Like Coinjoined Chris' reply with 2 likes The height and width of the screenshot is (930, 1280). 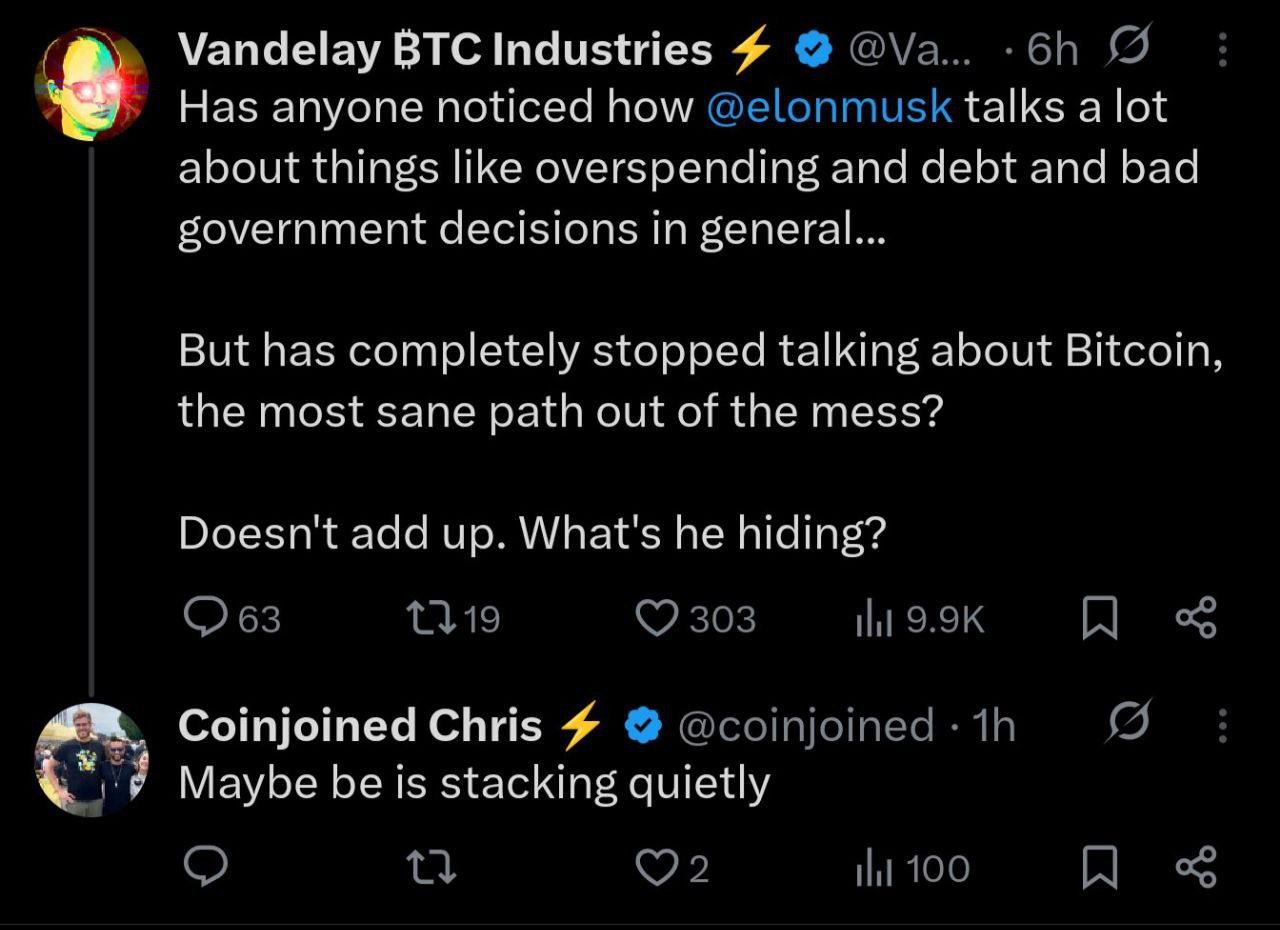(673, 868)
